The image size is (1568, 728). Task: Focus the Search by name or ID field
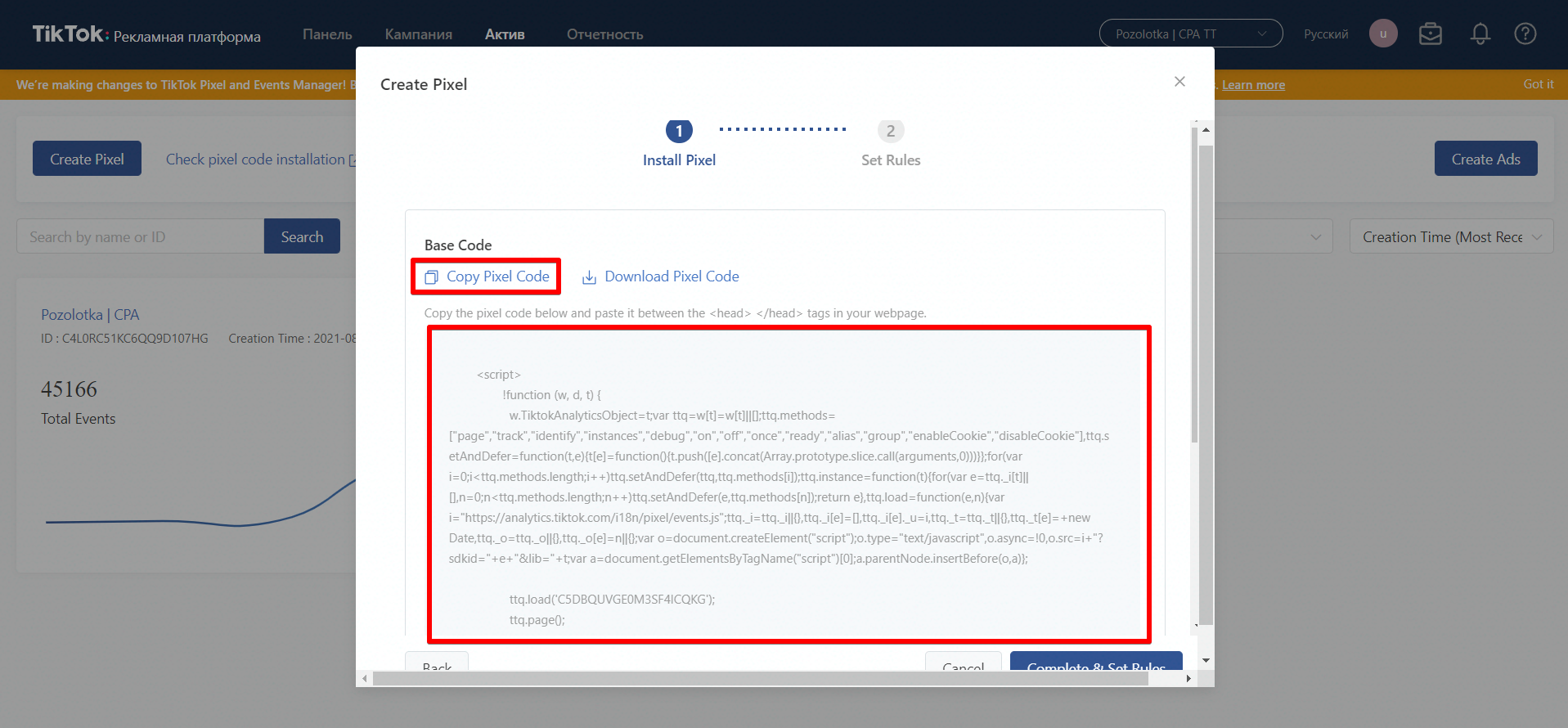coord(140,236)
